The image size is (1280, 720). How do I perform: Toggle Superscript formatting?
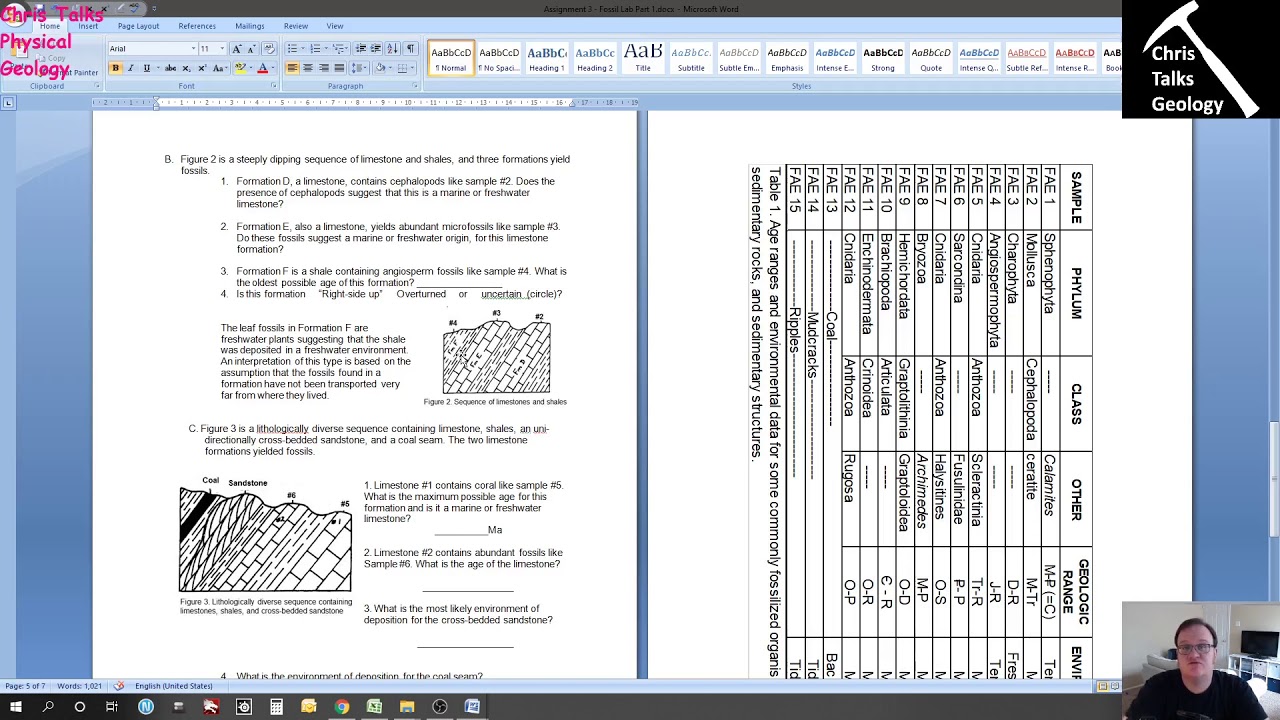pyautogui.click(x=202, y=68)
